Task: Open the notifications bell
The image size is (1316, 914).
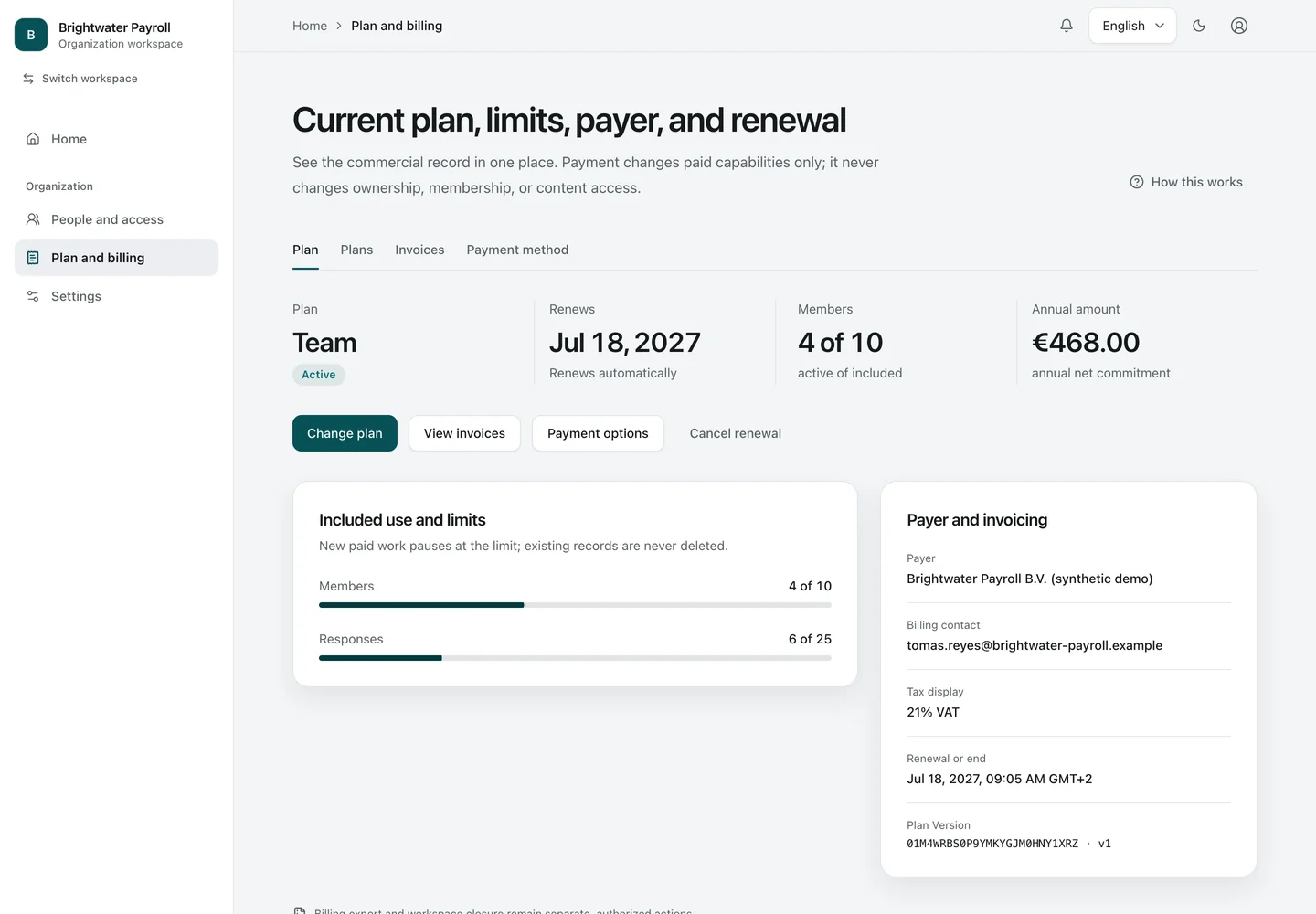Action: tap(1067, 26)
